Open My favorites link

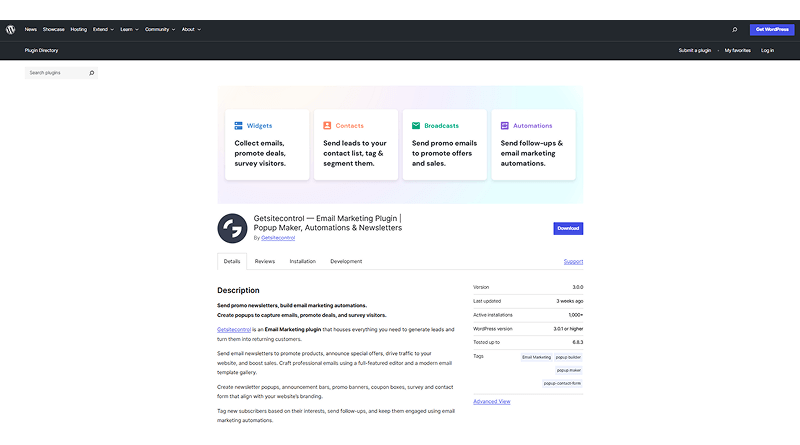[737, 51]
